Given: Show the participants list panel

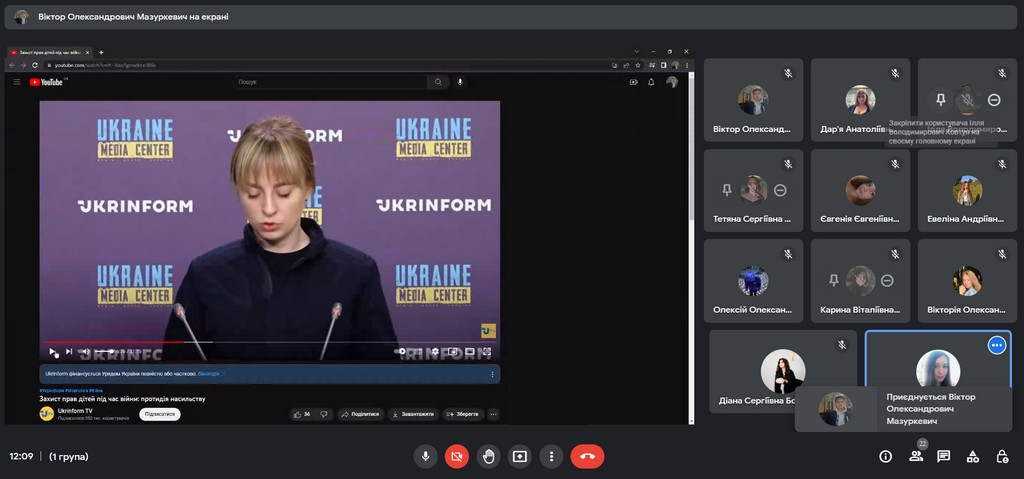Looking at the screenshot, I should (915, 456).
